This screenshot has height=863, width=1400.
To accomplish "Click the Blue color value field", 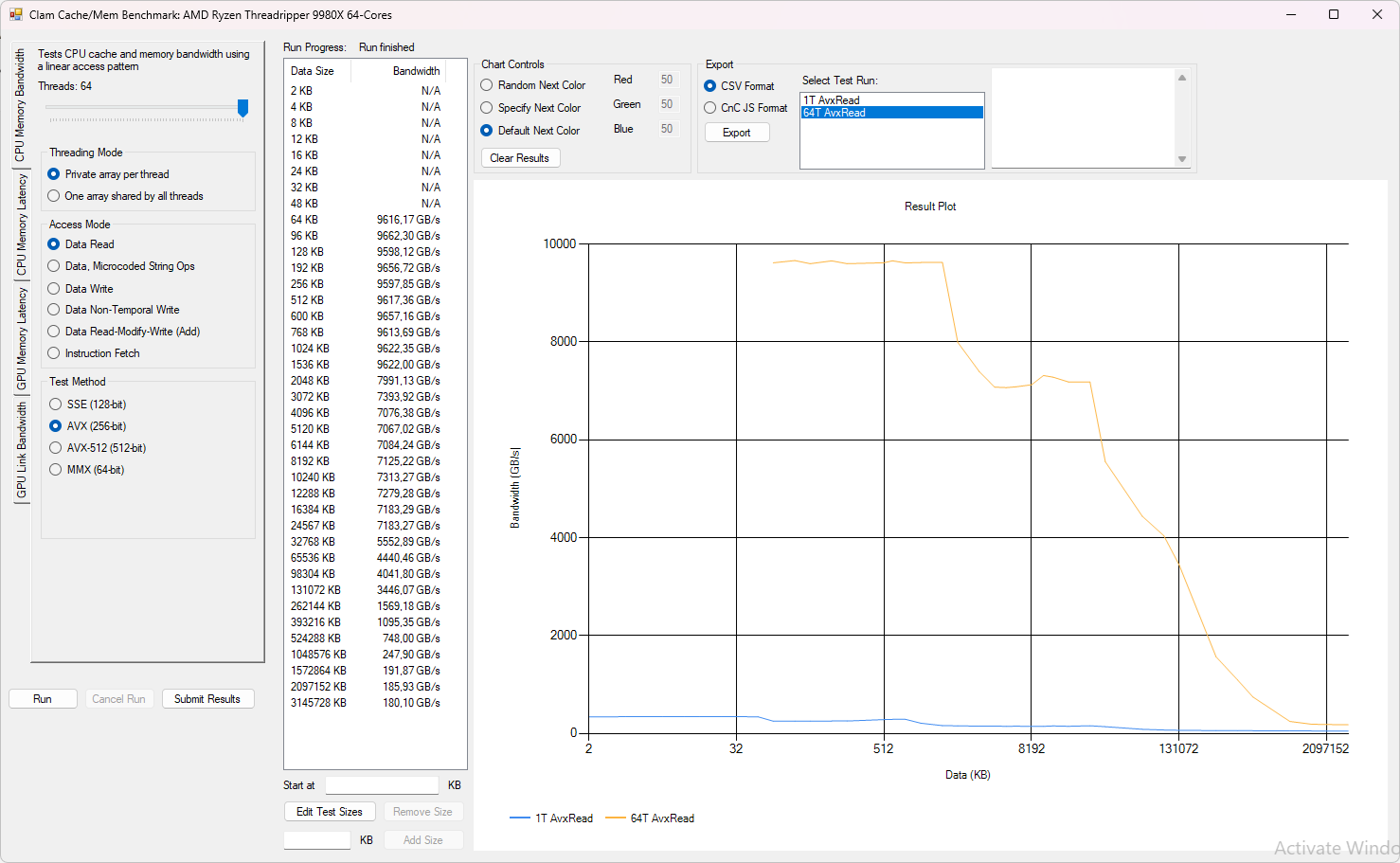I will tap(668, 129).
